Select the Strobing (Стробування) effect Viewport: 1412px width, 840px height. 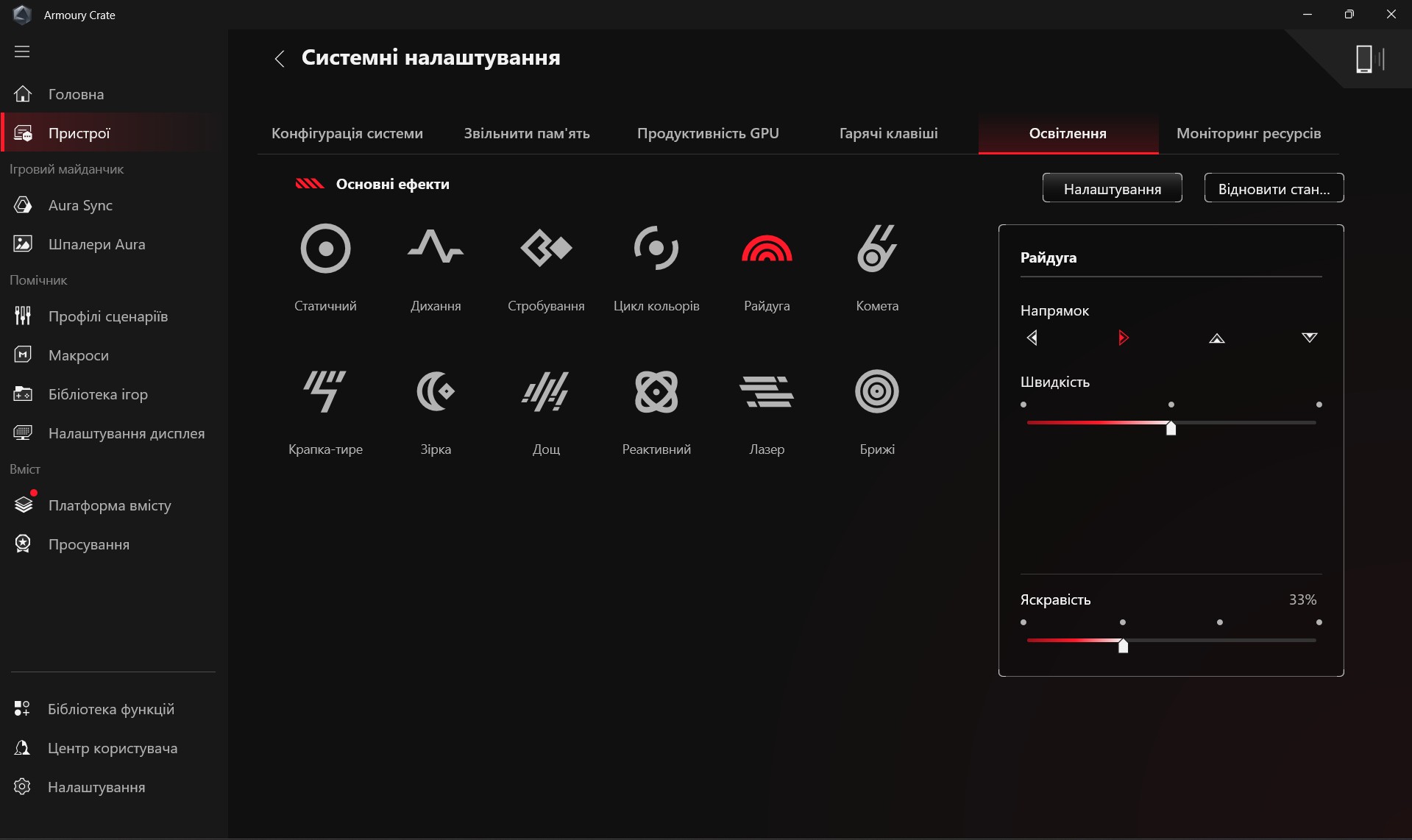coord(546,249)
